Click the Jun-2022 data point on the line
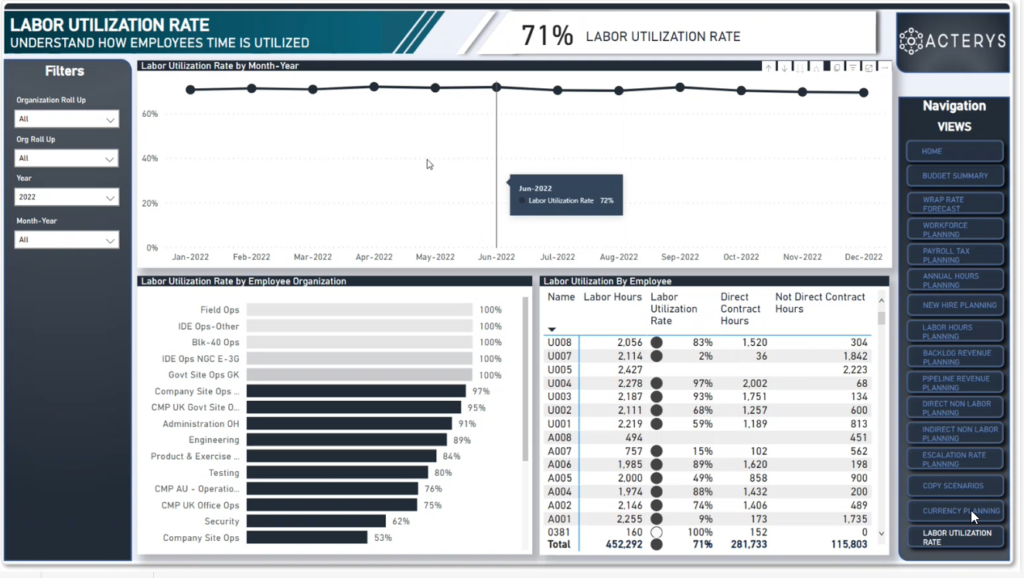Screen dimensions: 1024x578 [x=497, y=88]
